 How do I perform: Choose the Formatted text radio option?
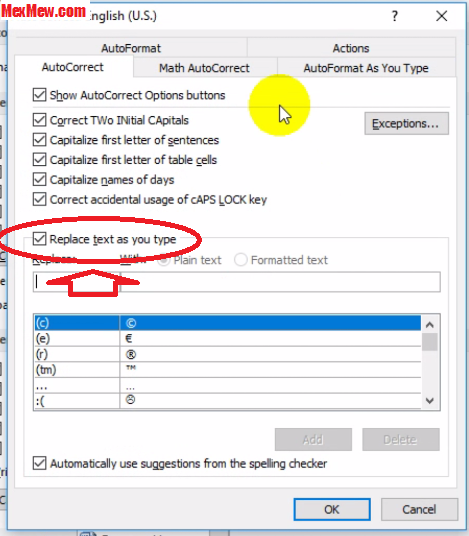tap(241, 260)
